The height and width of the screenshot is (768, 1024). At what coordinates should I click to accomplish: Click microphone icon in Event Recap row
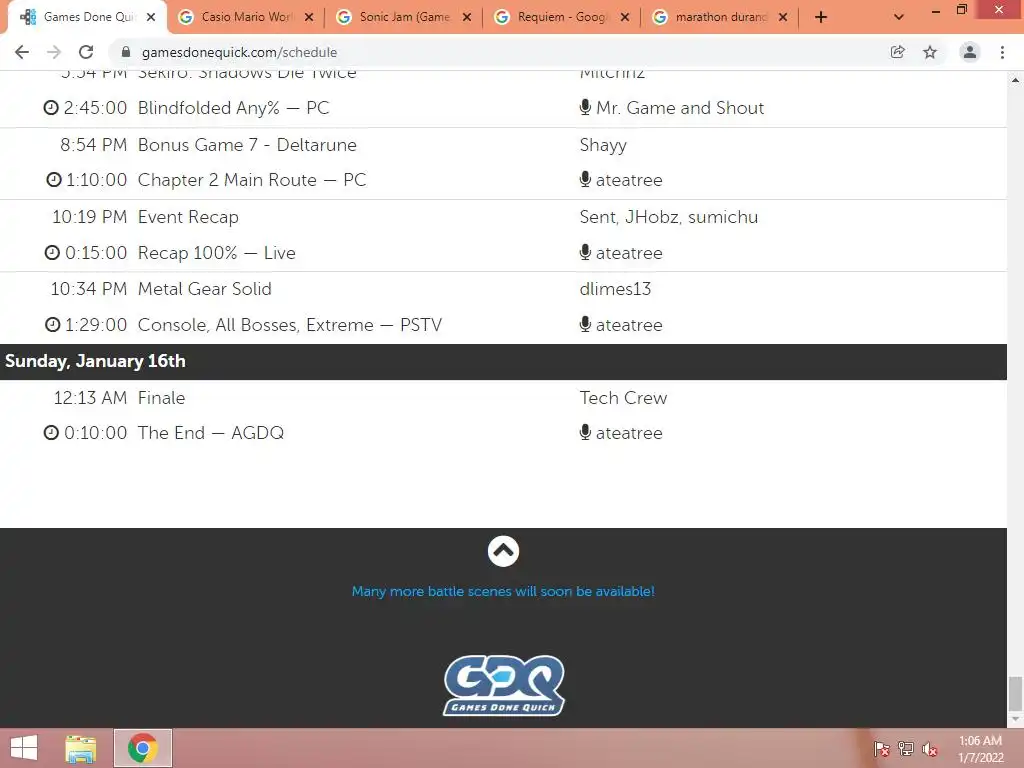pos(585,252)
